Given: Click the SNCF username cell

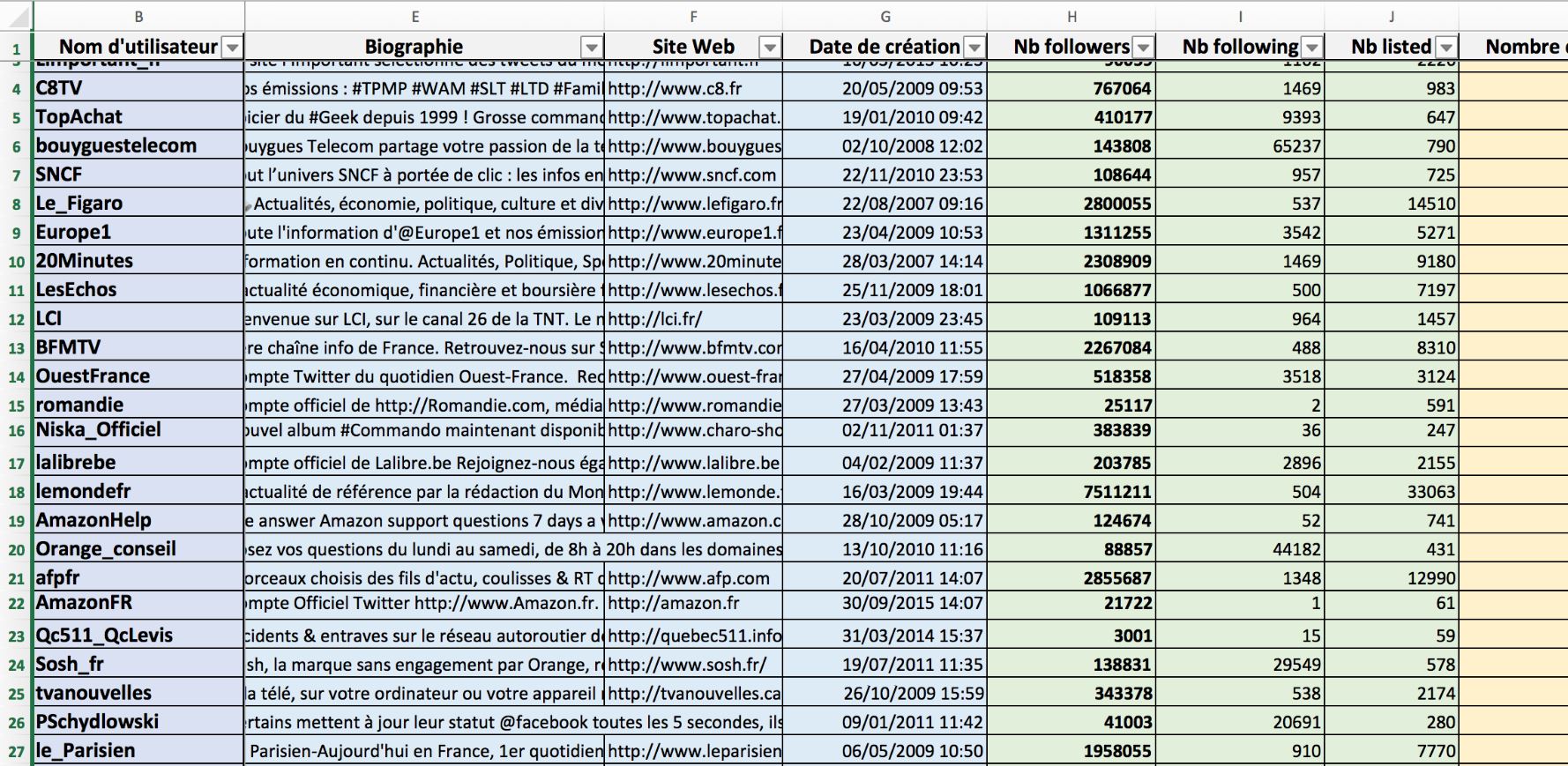Looking at the screenshot, I should [138, 175].
